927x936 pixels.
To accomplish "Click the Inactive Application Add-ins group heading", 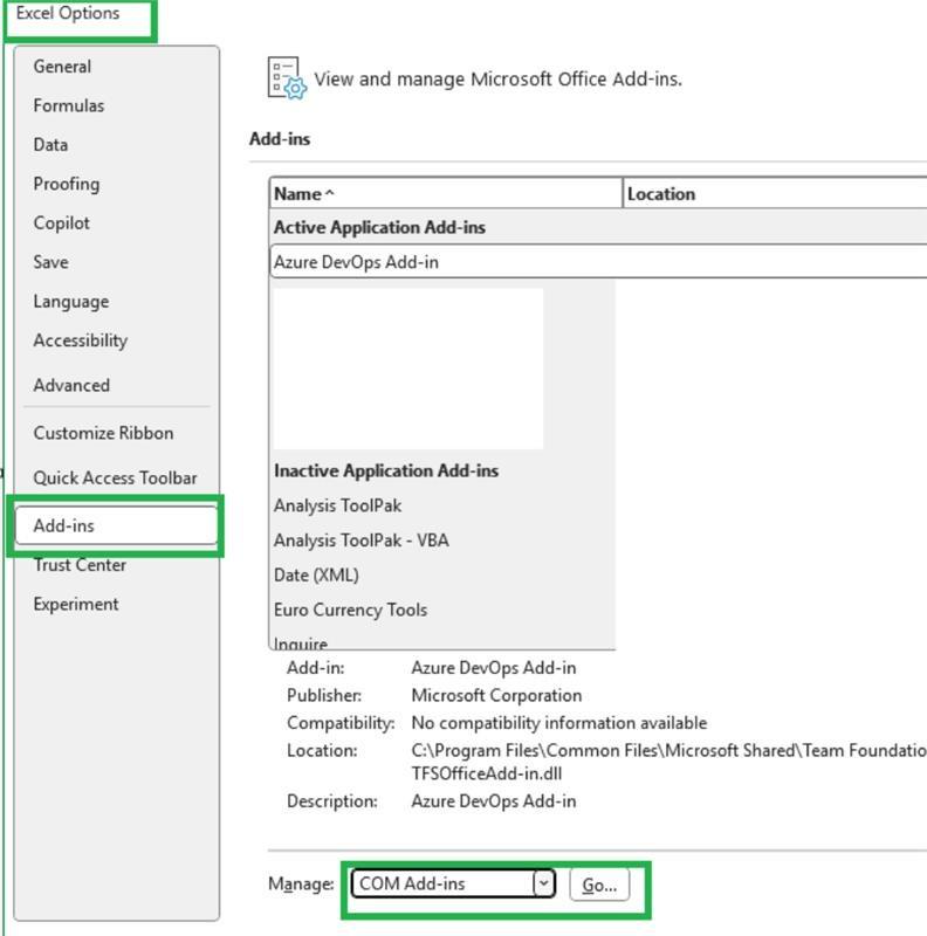I will click(x=386, y=470).
